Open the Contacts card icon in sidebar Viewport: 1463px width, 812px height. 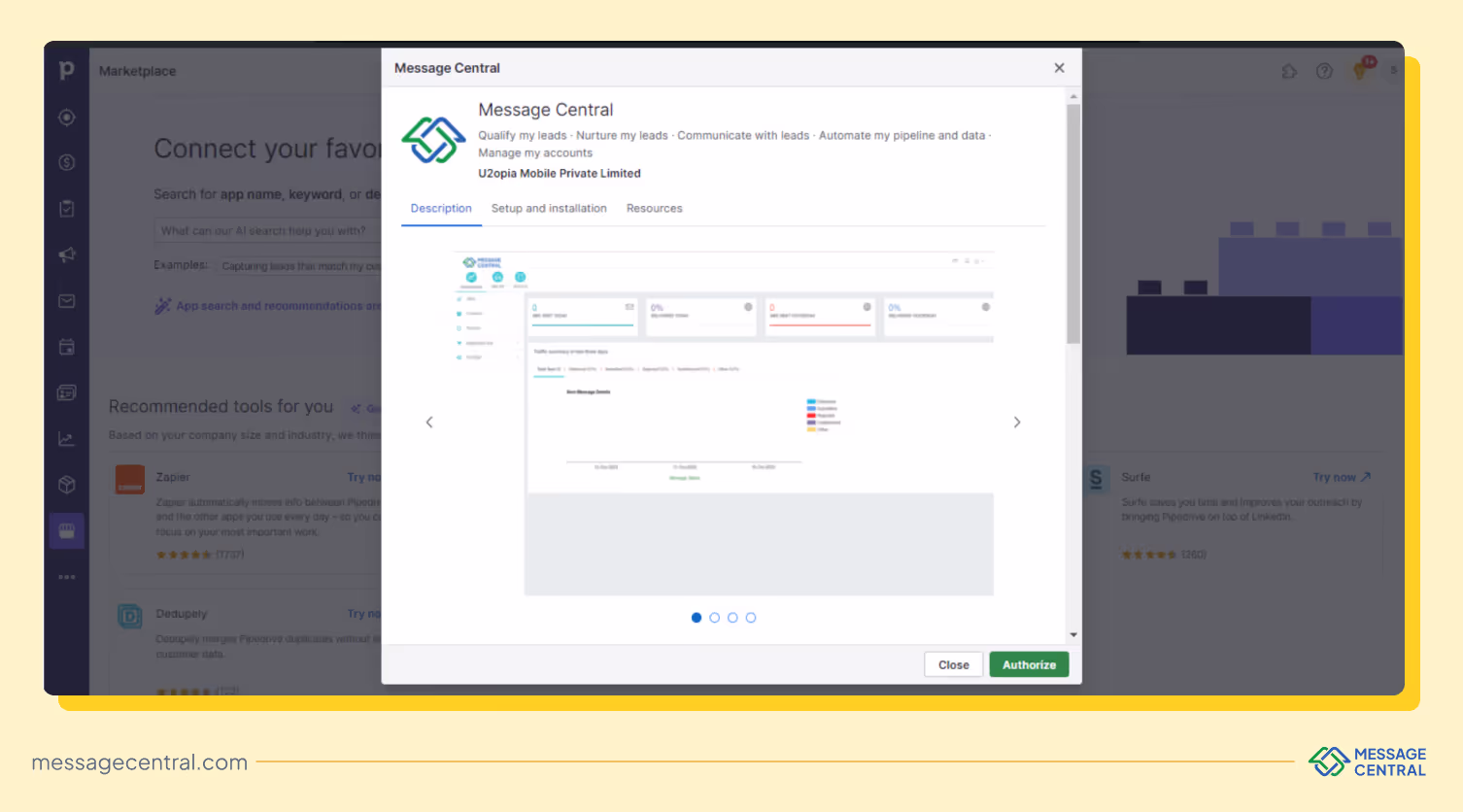66,392
